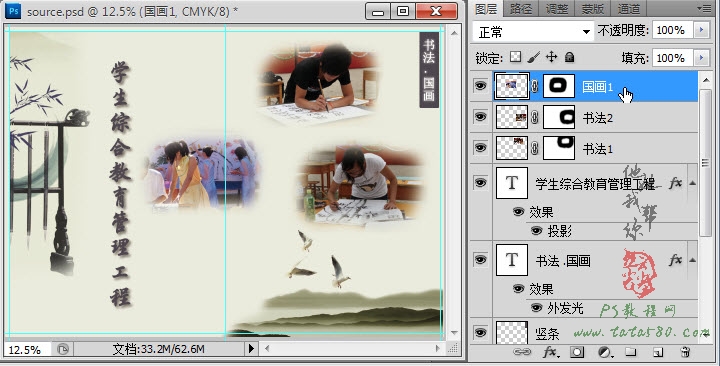Enable lock transparent pixels icon
Image resolution: width=720 pixels, height=366 pixels.
pos(516,57)
